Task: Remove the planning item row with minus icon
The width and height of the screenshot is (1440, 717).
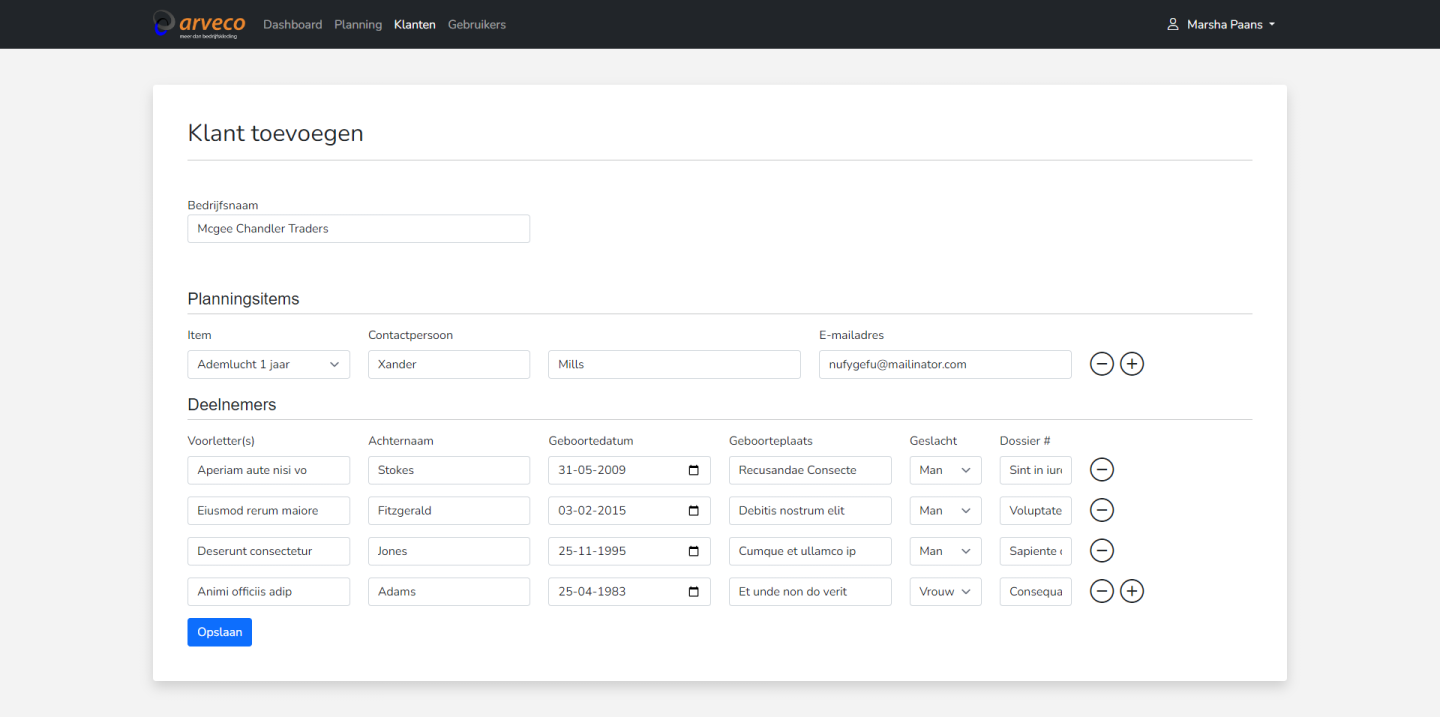Action: [x=1101, y=364]
